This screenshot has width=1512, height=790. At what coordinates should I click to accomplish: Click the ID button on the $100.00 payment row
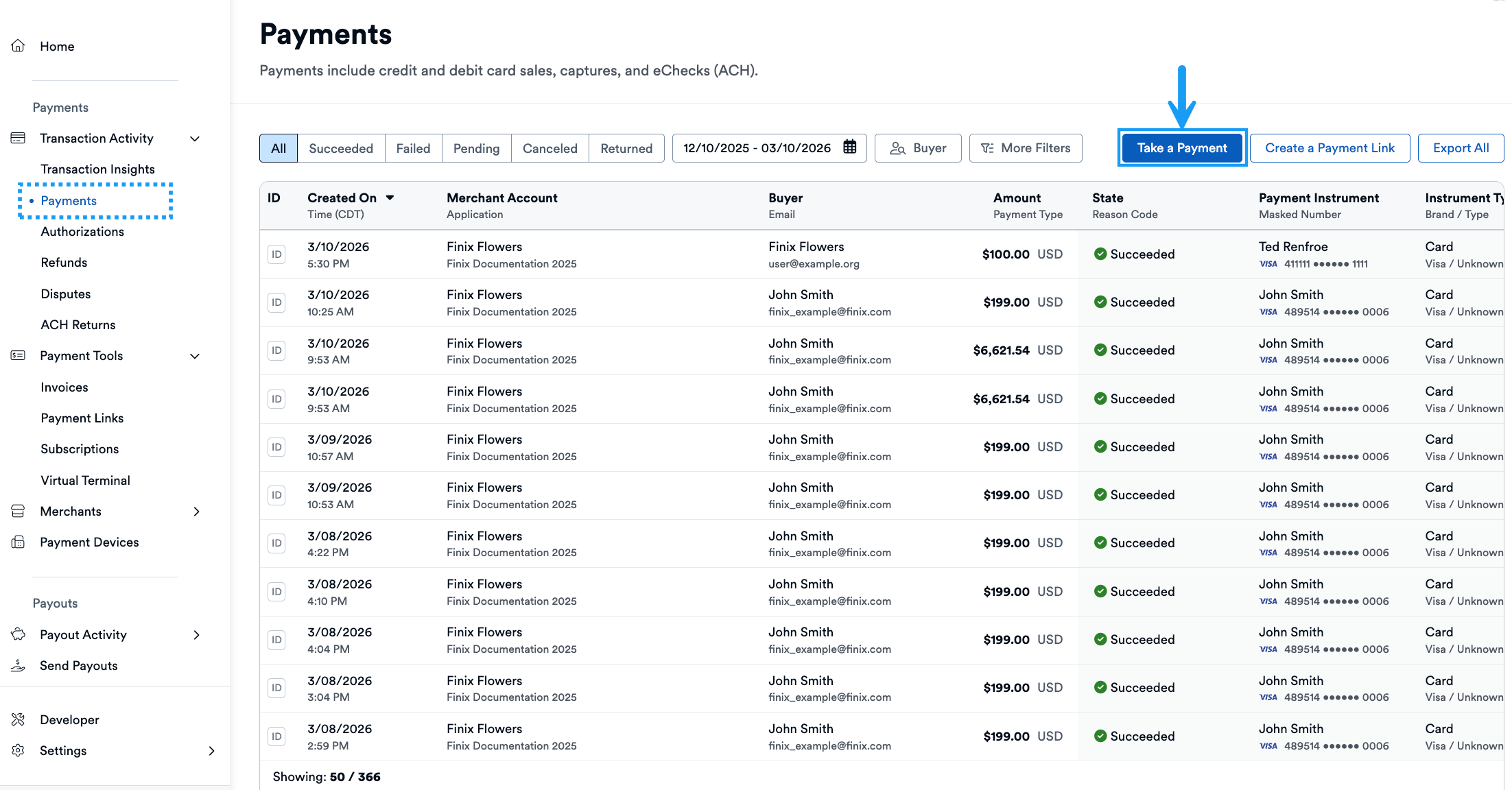click(276, 254)
